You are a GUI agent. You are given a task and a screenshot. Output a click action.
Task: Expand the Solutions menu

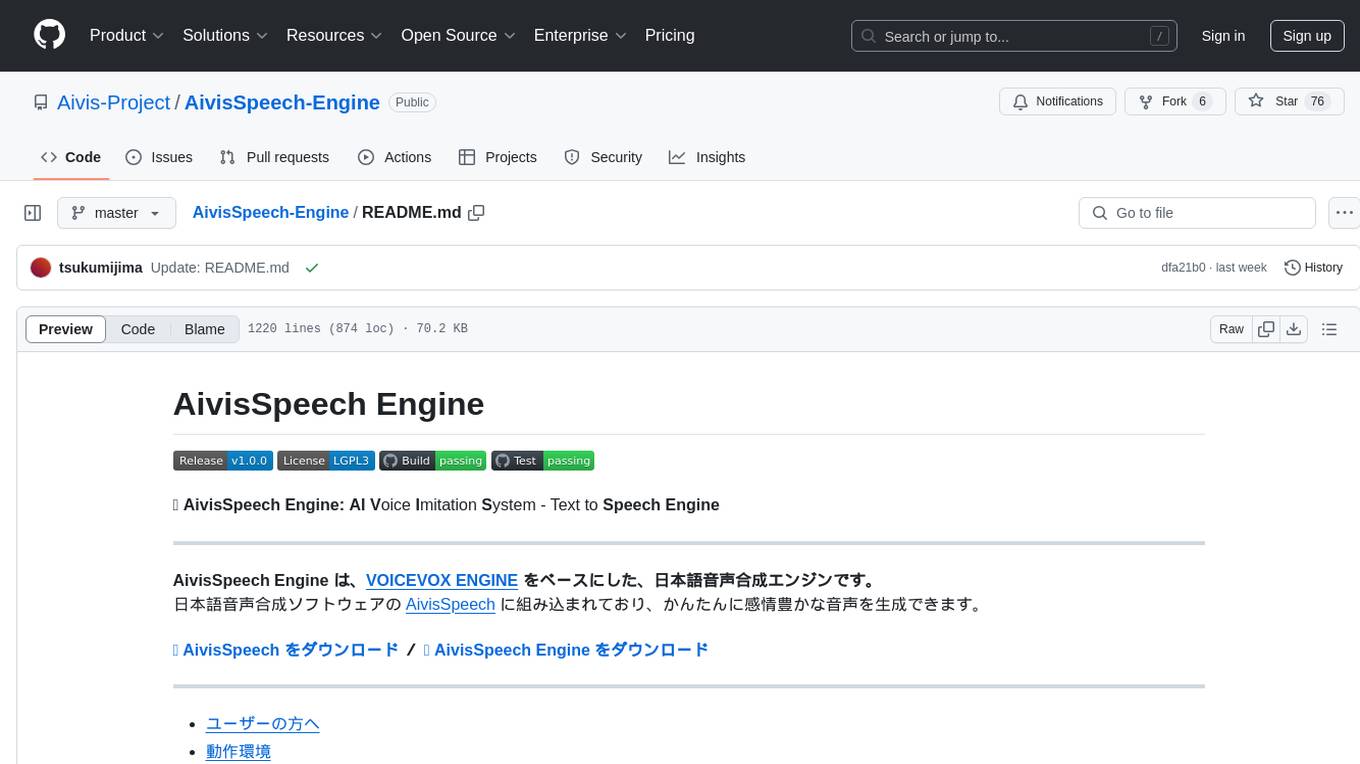225,35
